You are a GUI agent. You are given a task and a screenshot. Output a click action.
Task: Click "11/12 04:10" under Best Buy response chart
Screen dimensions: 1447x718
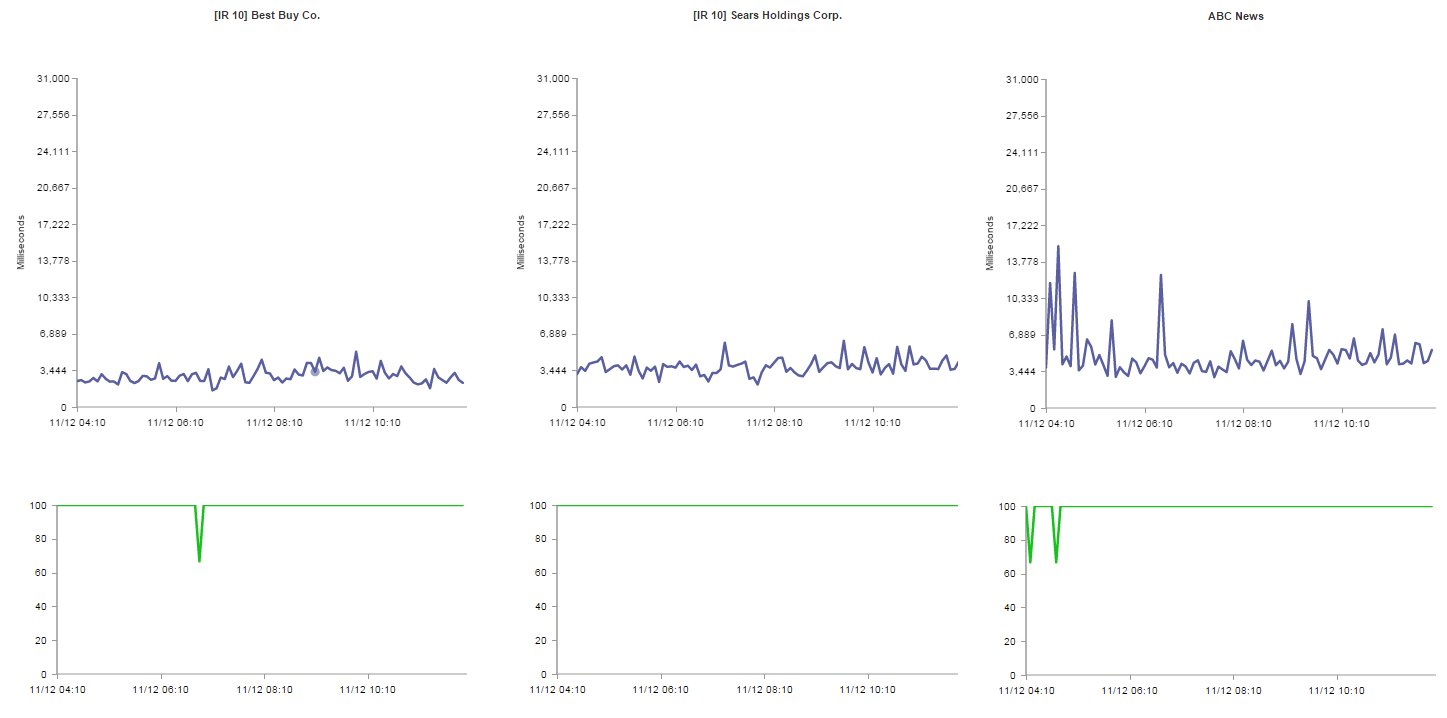[x=78, y=423]
